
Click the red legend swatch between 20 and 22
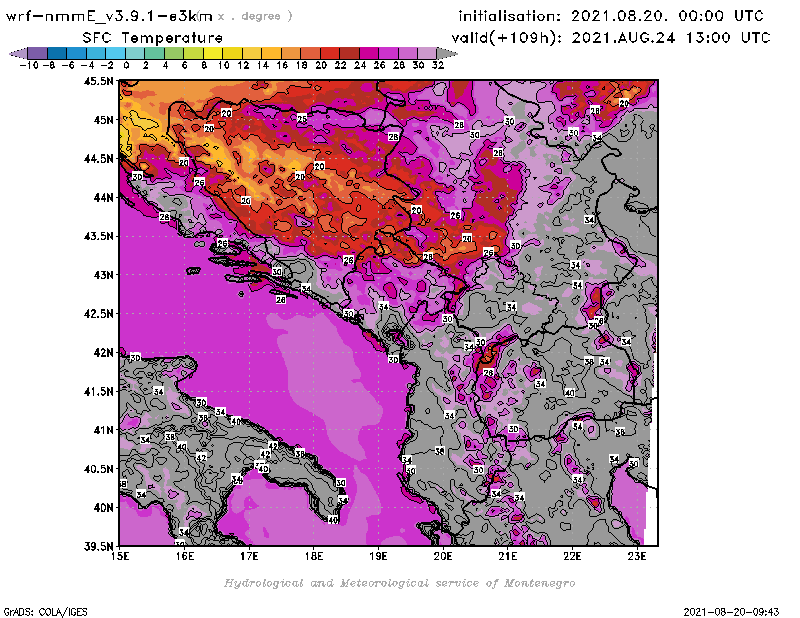pos(330,53)
